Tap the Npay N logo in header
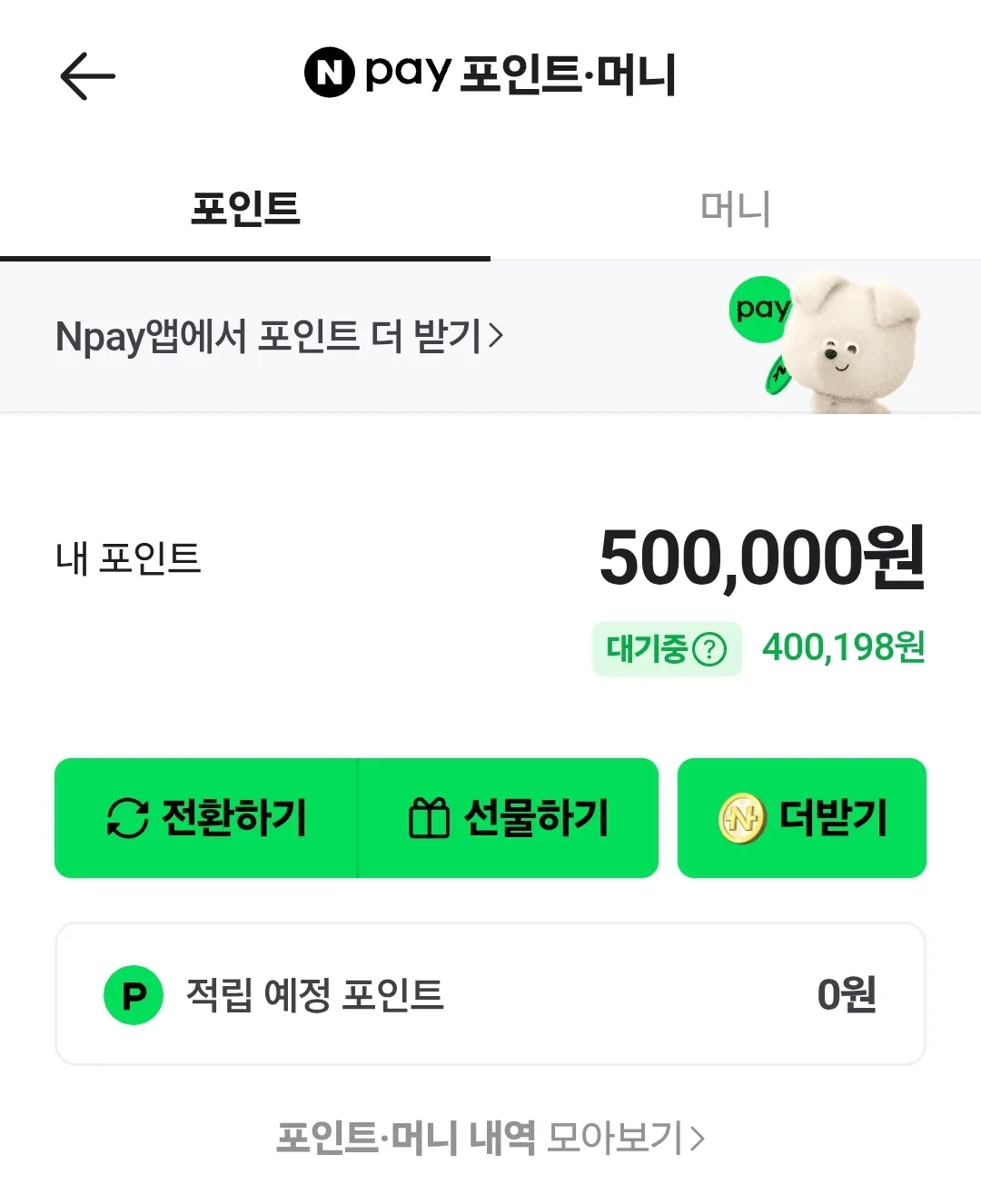This screenshot has width=981, height=1204. (x=329, y=73)
